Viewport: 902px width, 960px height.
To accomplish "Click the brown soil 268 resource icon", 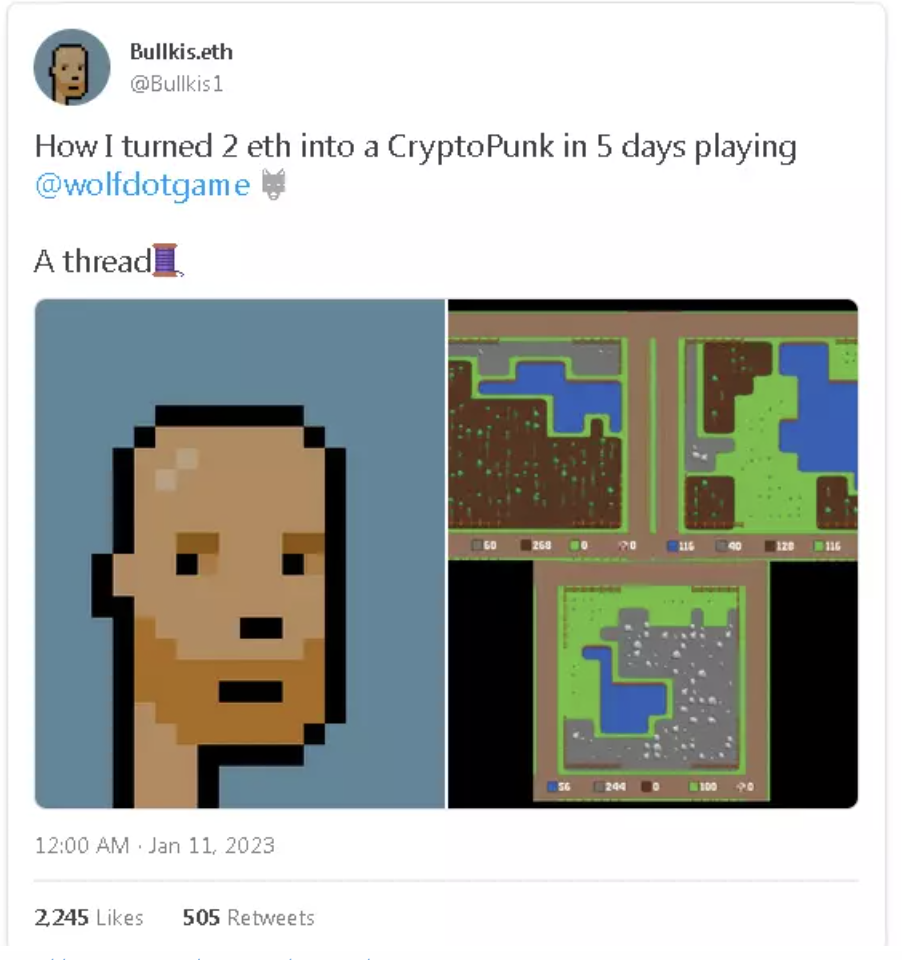I will tap(526, 545).
